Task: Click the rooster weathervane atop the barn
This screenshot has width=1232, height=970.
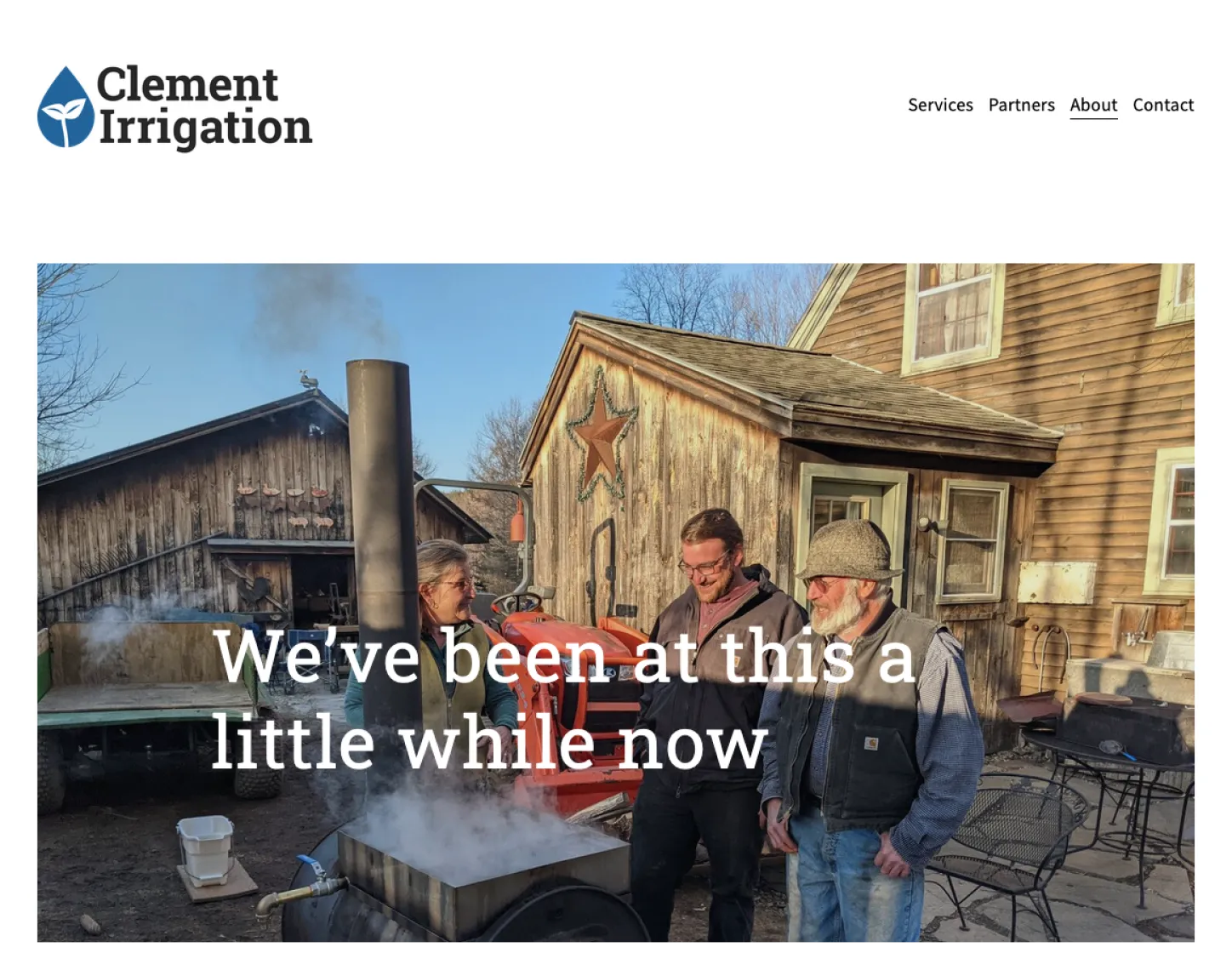Action: click(308, 380)
